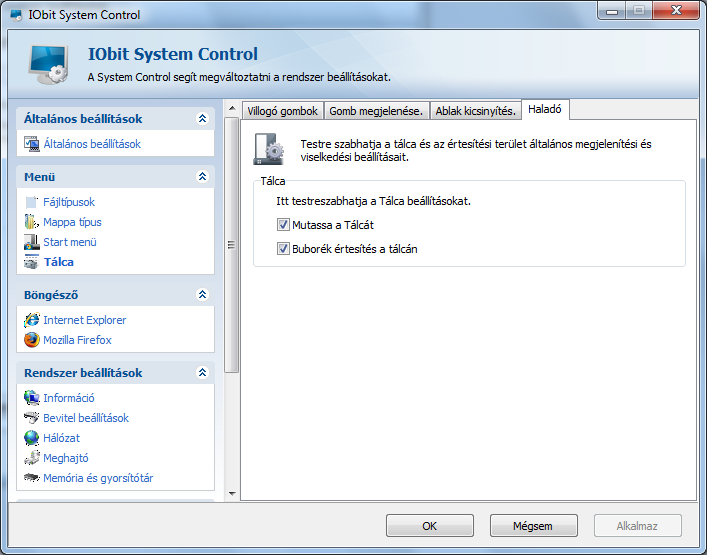Open the Meghajtó link
707x555 pixels.
click(65, 458)
